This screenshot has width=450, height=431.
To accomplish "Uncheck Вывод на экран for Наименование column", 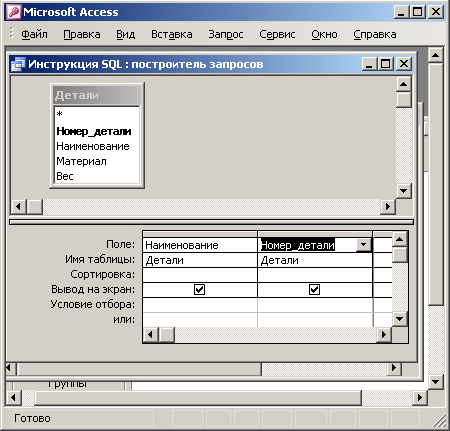I will point(199,289).
